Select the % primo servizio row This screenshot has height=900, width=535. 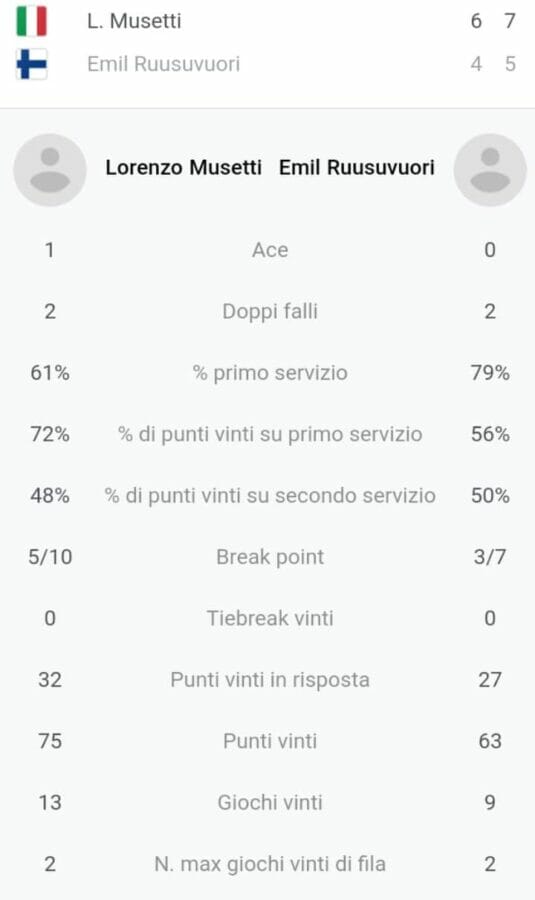pos(268,373)
